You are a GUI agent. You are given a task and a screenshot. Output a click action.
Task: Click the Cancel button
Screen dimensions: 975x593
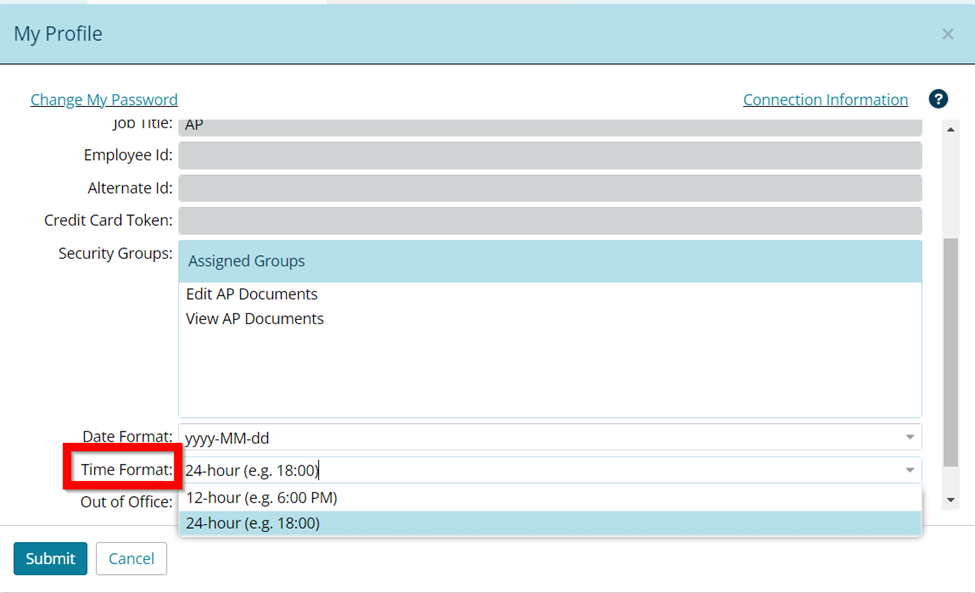point(131,559)
